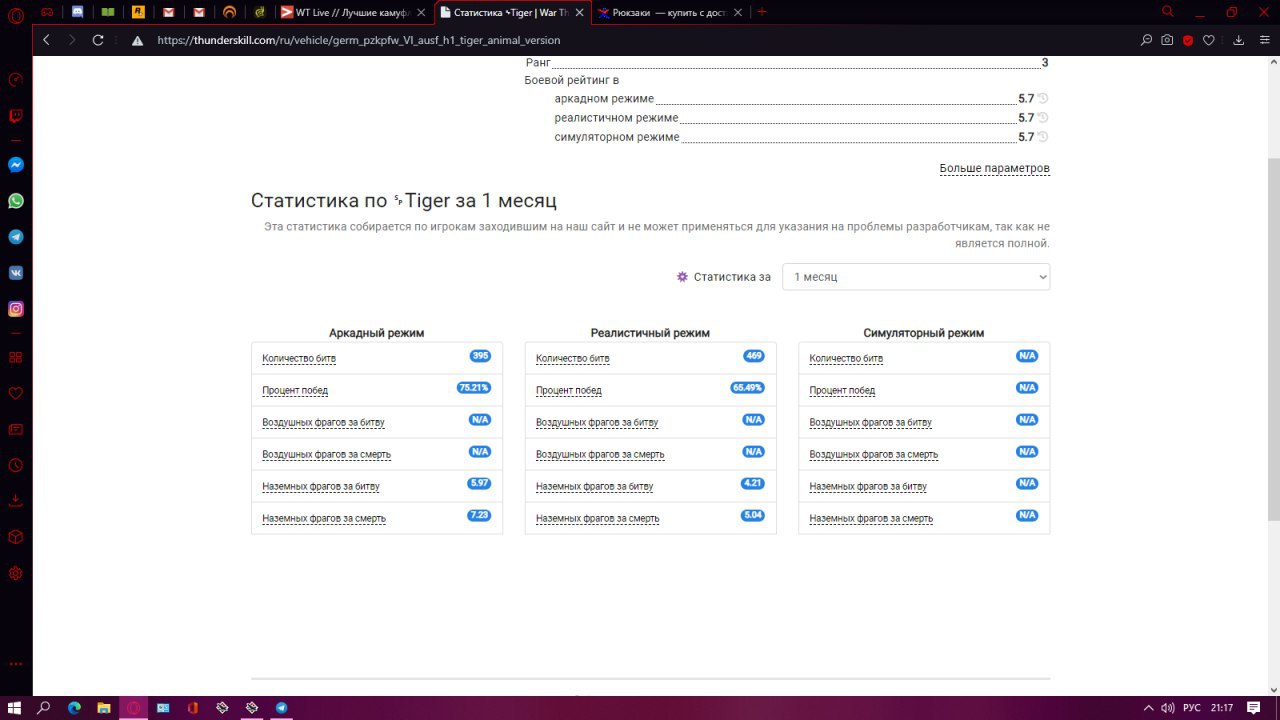This screenshot has height=720, width=1280.
Task: Close the Рюкзаки tab
Action: point(737,12)
